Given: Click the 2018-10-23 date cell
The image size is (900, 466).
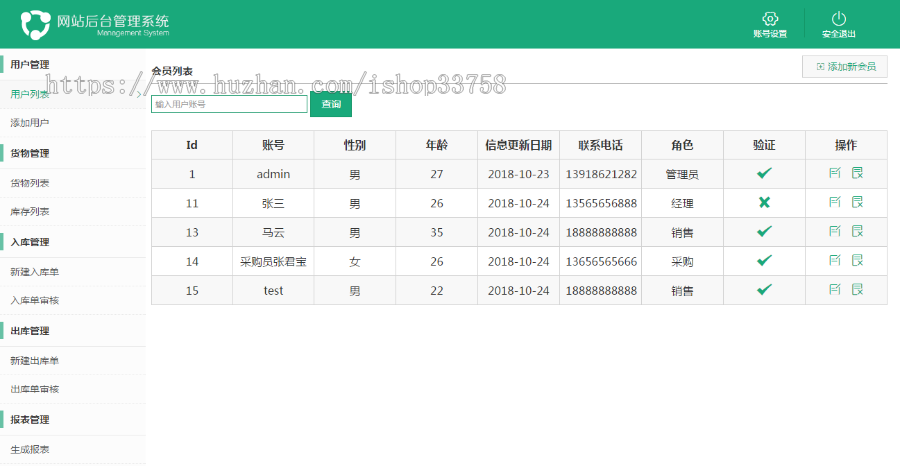Looking at the screenshot, I should coord(518,174).
